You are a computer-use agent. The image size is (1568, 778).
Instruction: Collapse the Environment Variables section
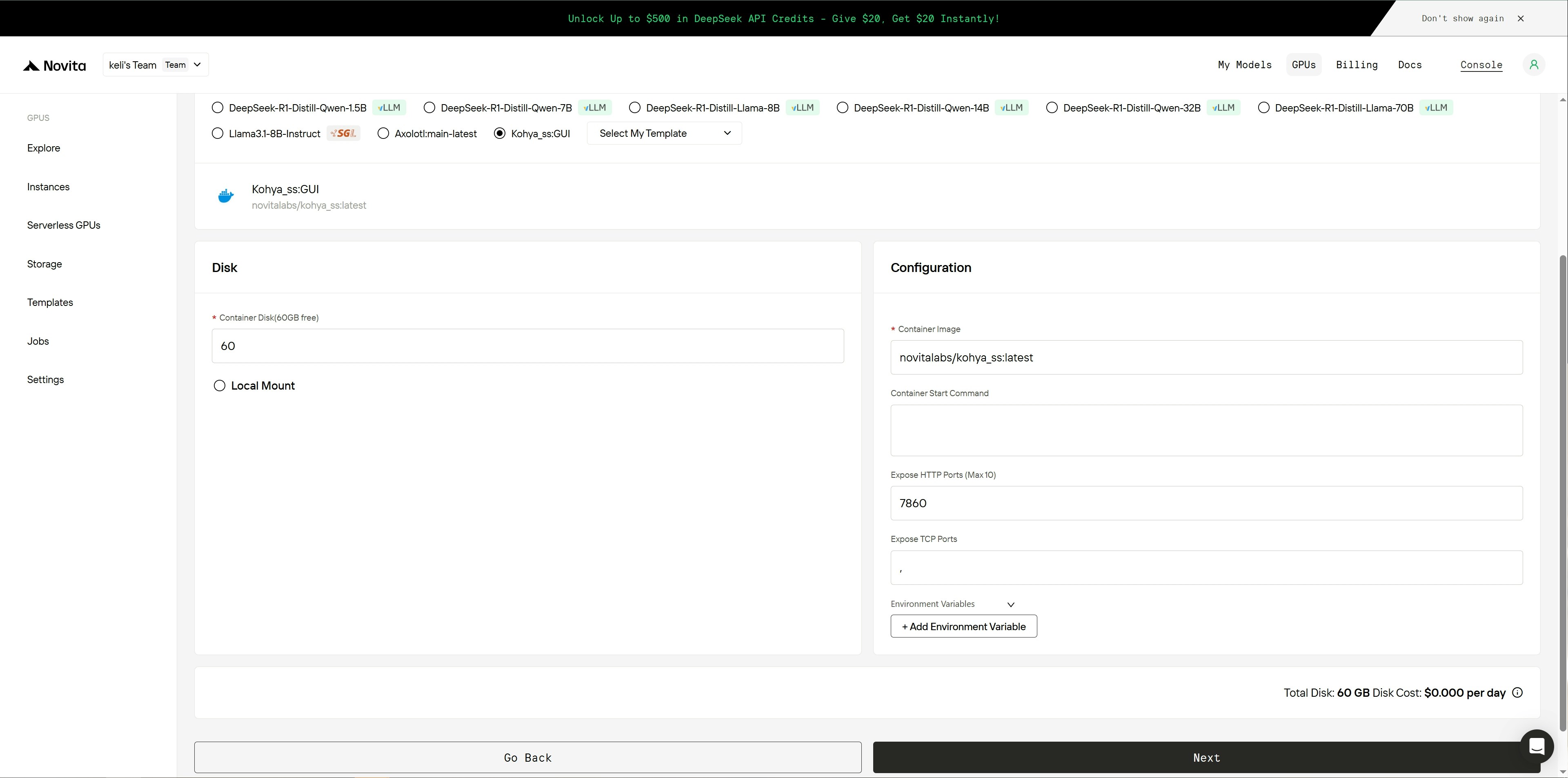click(1010, 604)
